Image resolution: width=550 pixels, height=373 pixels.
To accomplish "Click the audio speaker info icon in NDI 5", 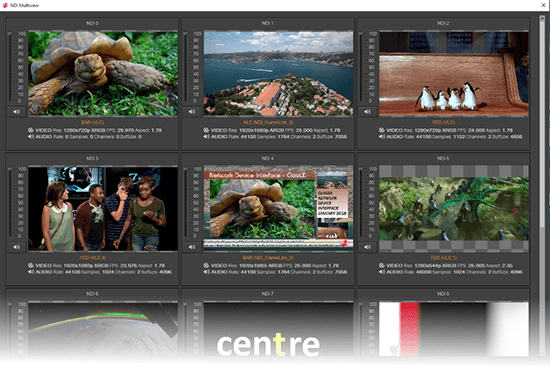I will click(x=382, y=272).
